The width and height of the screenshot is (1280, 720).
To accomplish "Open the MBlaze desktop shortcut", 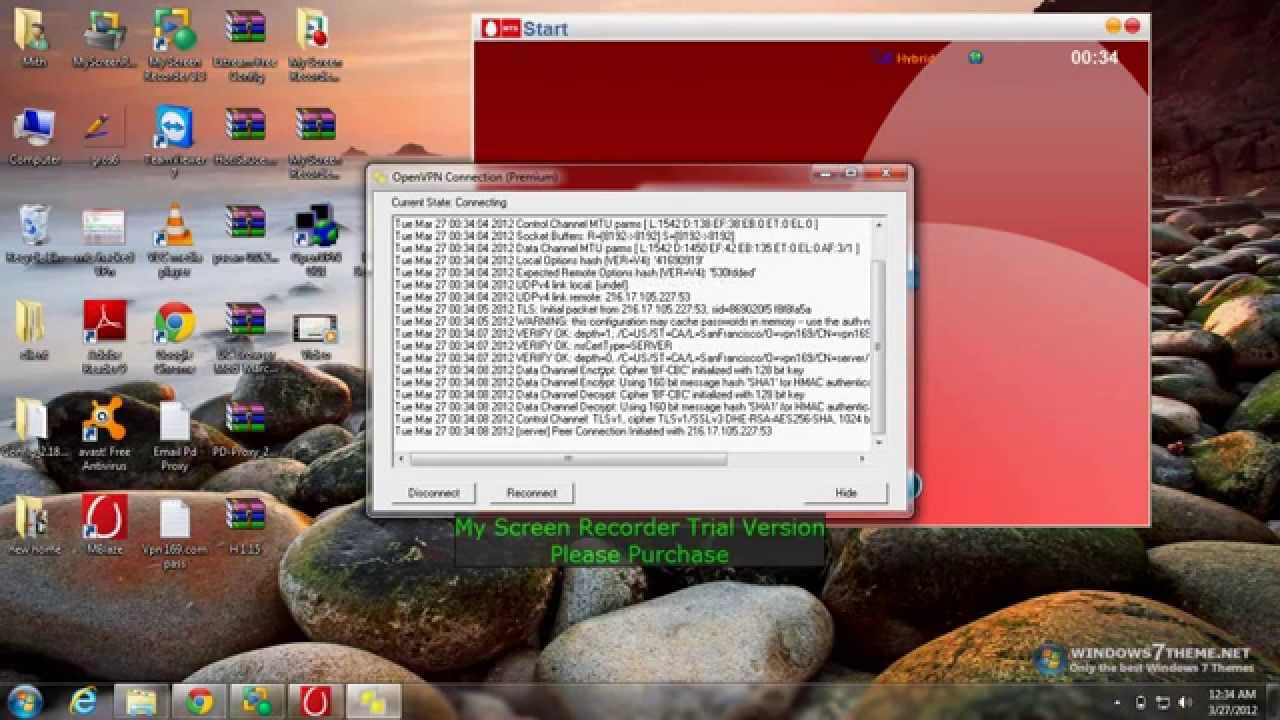I will [x=104, y=525].
